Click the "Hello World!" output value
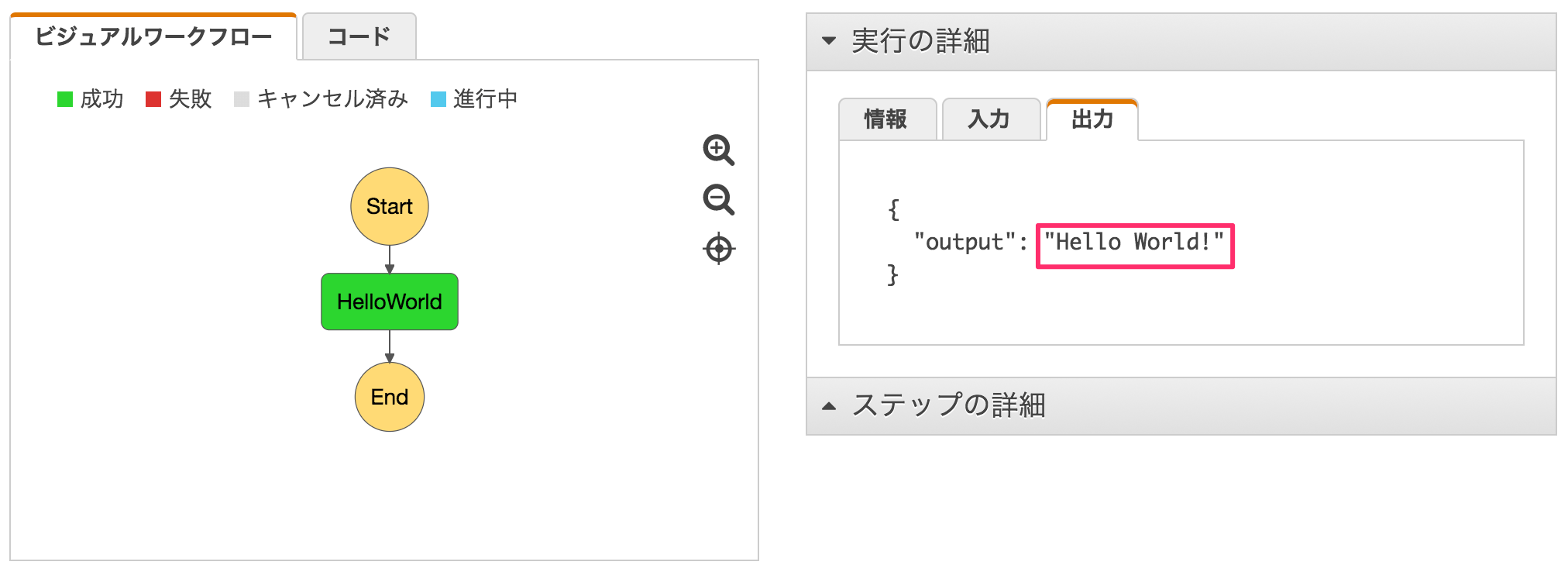 click(x=1134, y=242)
